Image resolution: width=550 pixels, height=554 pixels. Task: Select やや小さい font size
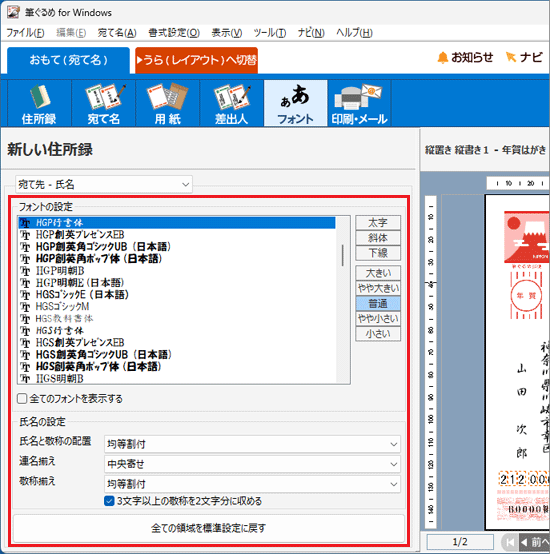tap(378, 319)
